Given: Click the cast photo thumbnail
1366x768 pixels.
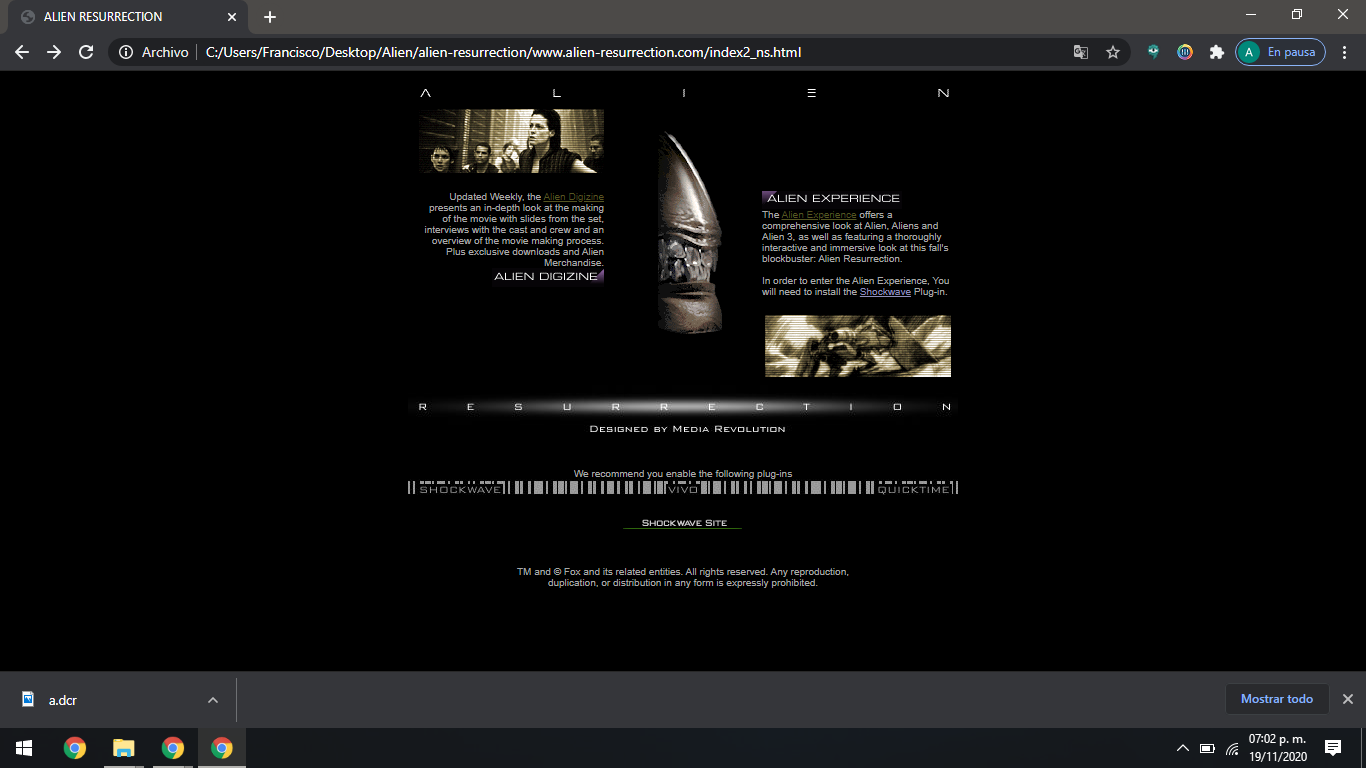Looking at the screenshot, I should tap(512, 141).
